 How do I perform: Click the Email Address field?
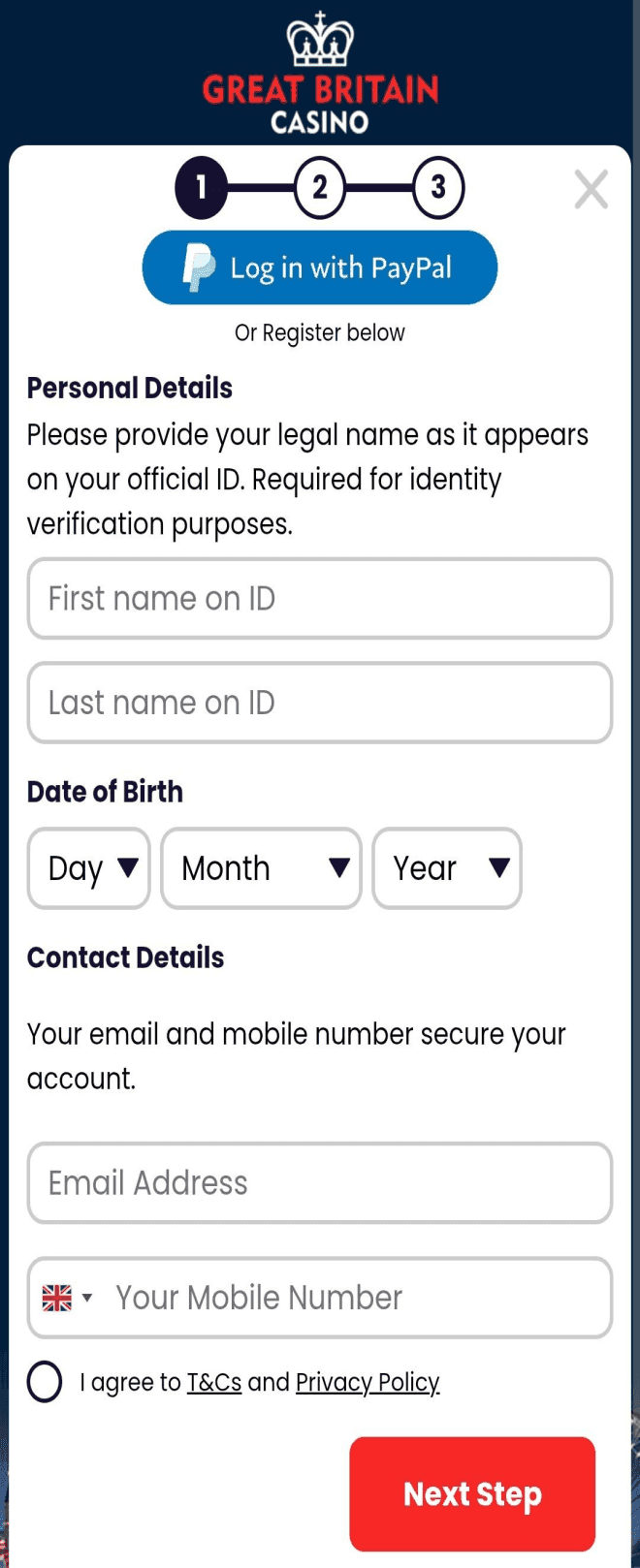click(x=320, y=1182)
